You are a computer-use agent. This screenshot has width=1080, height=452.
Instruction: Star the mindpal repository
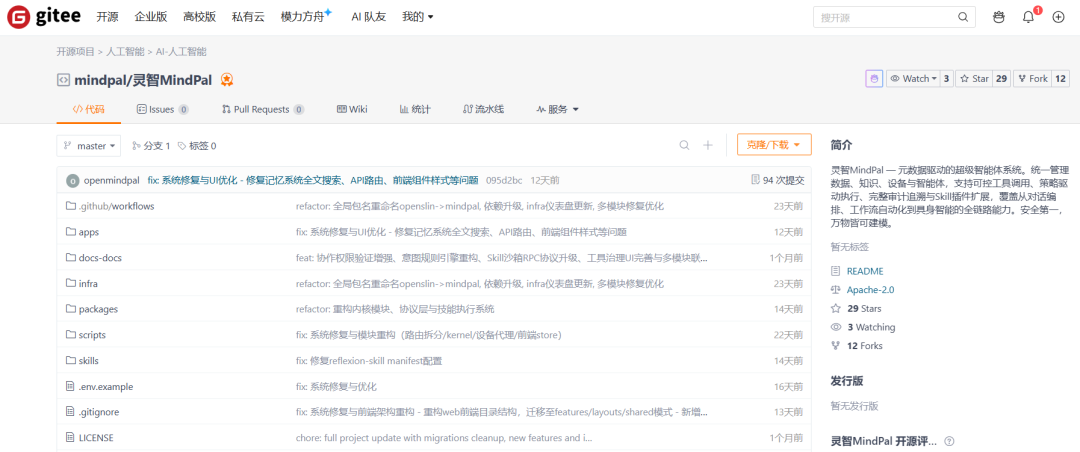click(975, 79)
